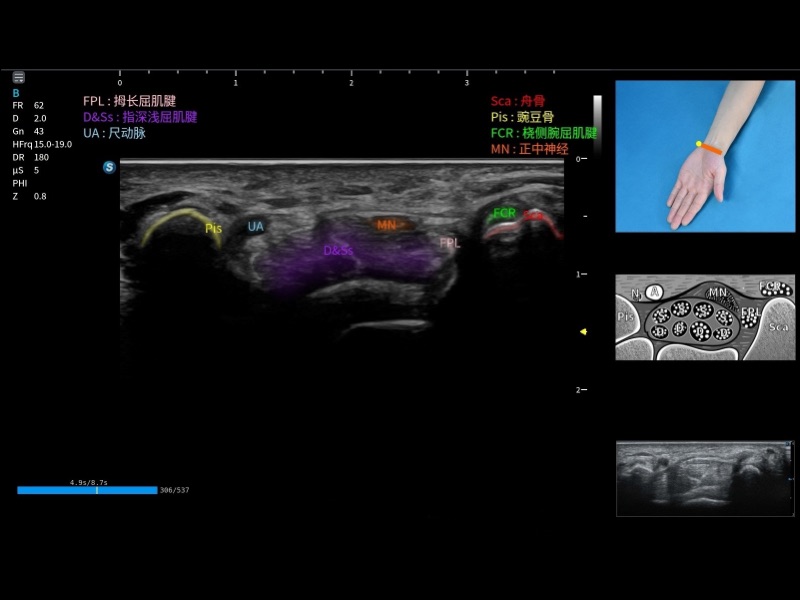
Task: Click the blue S probe orientation marker
Action: coord(109,167)
